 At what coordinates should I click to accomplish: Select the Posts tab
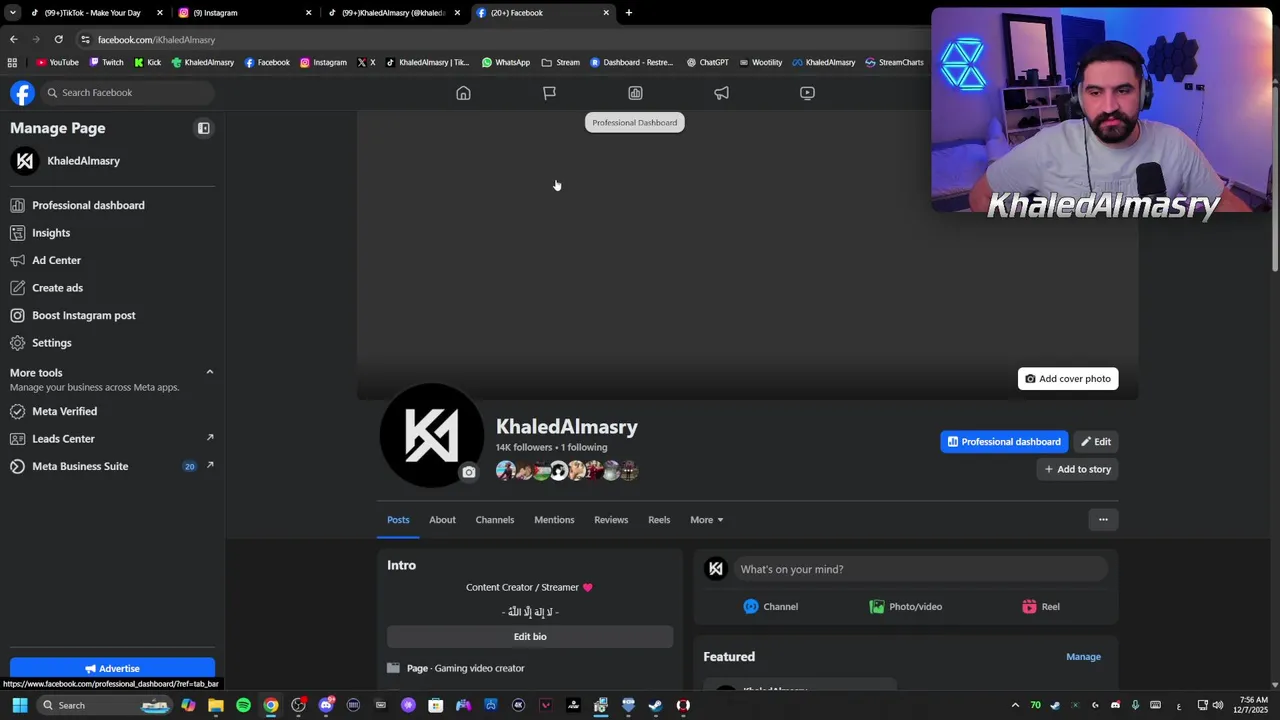398,520
